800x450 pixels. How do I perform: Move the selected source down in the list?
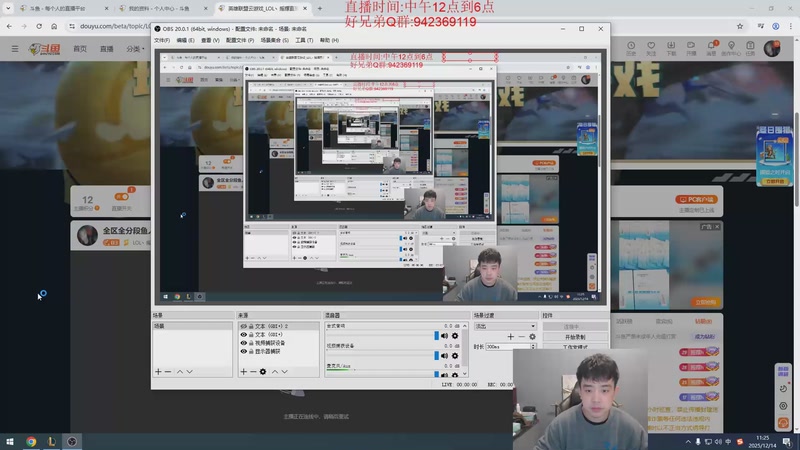click(285, 371)
